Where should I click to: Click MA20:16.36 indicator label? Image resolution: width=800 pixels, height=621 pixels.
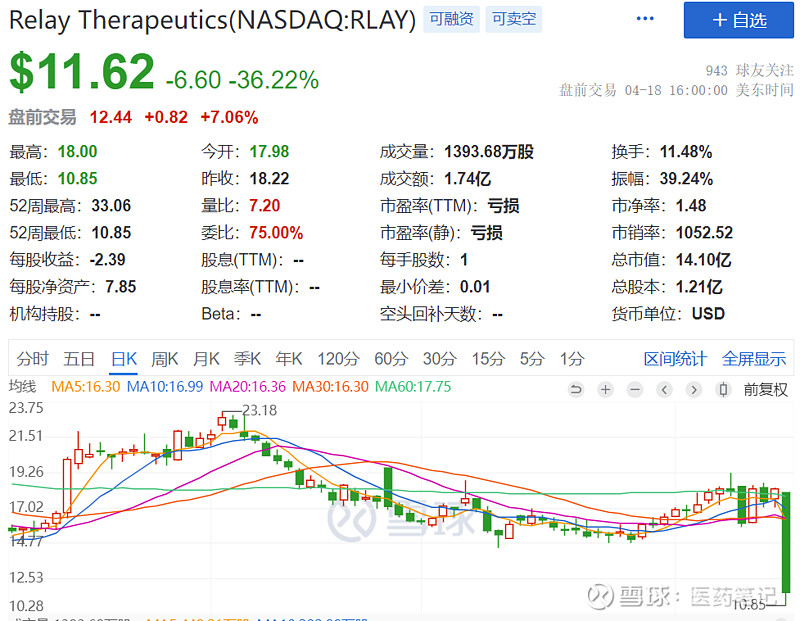click(248, 387)
